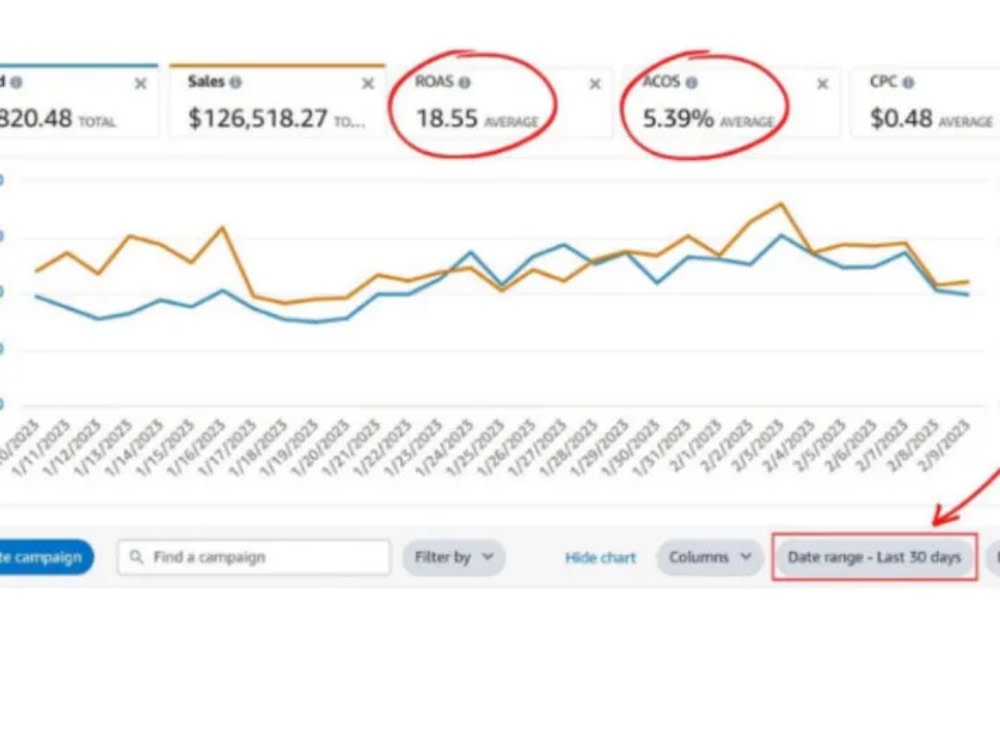Click the 18.55 ROAS value
This screenshot has height=750, width=1000.
(x=446, y=119)
